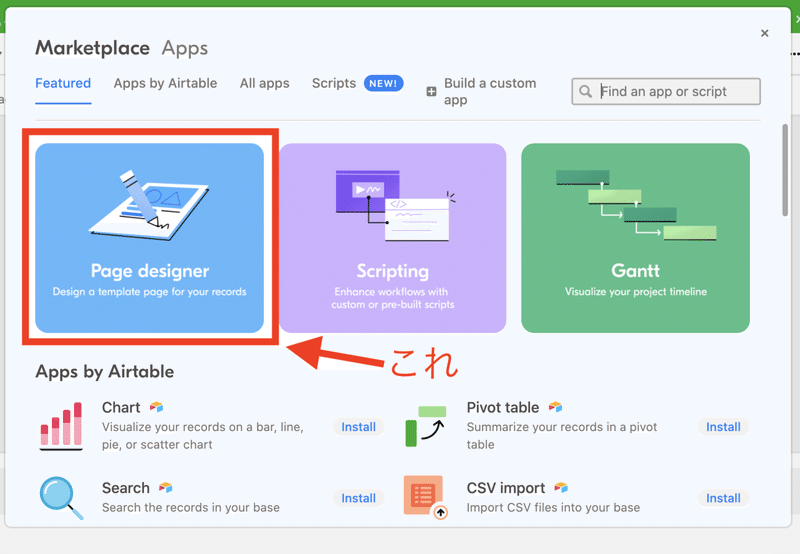
Task: Click the CSV import app title
Action: [506, 488]
